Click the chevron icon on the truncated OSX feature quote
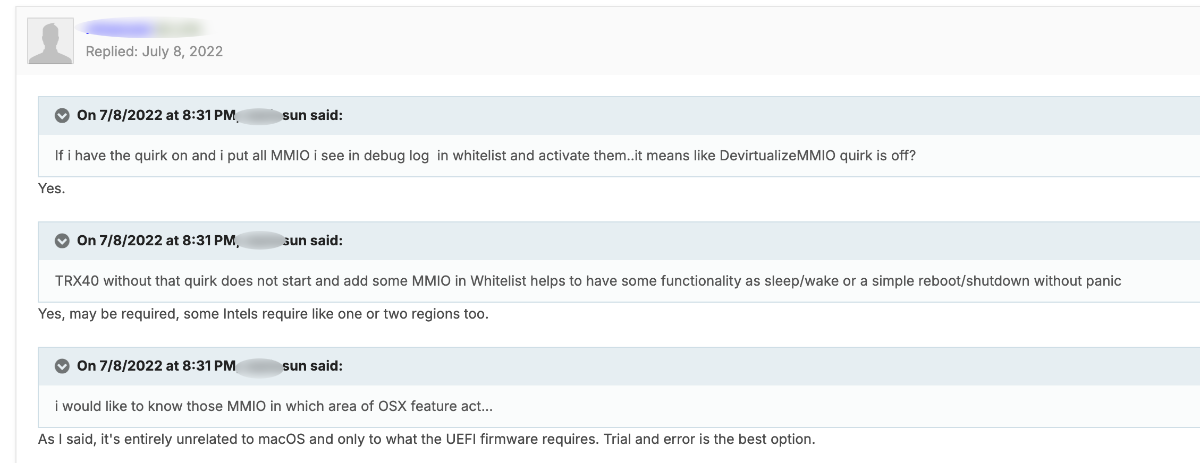This screenshot has width=1200, height=463. (62, 366)
